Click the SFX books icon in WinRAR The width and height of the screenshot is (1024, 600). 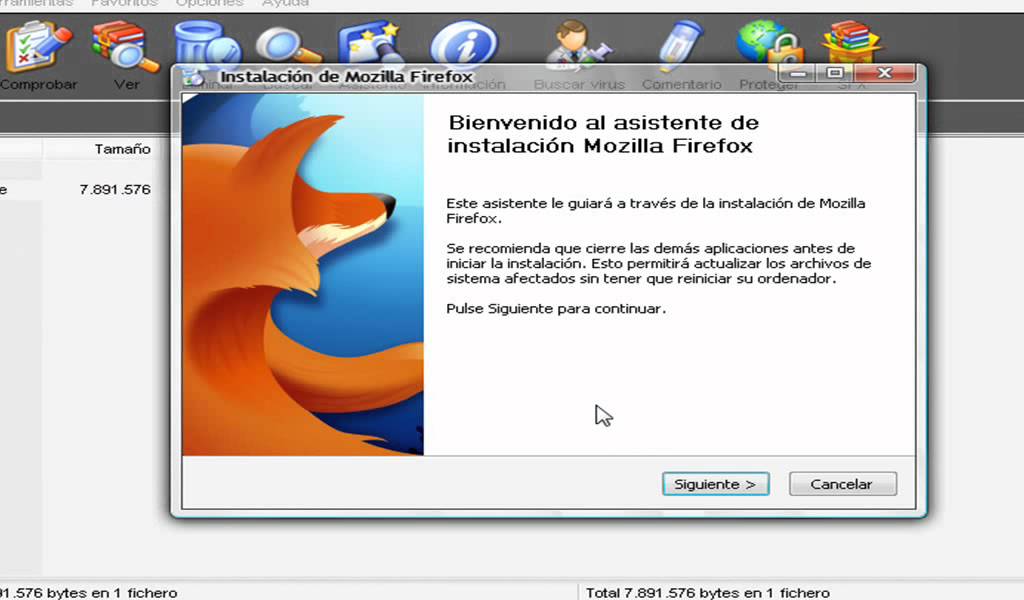point(852,42)
